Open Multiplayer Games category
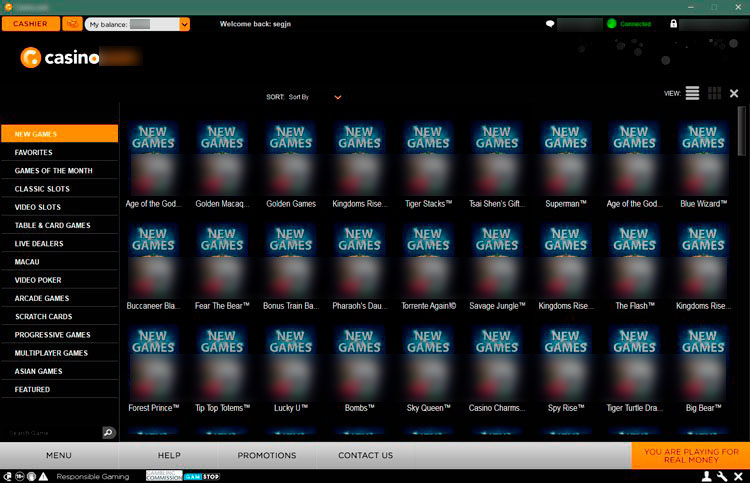 pyautogui.click(x=60, y=352)
